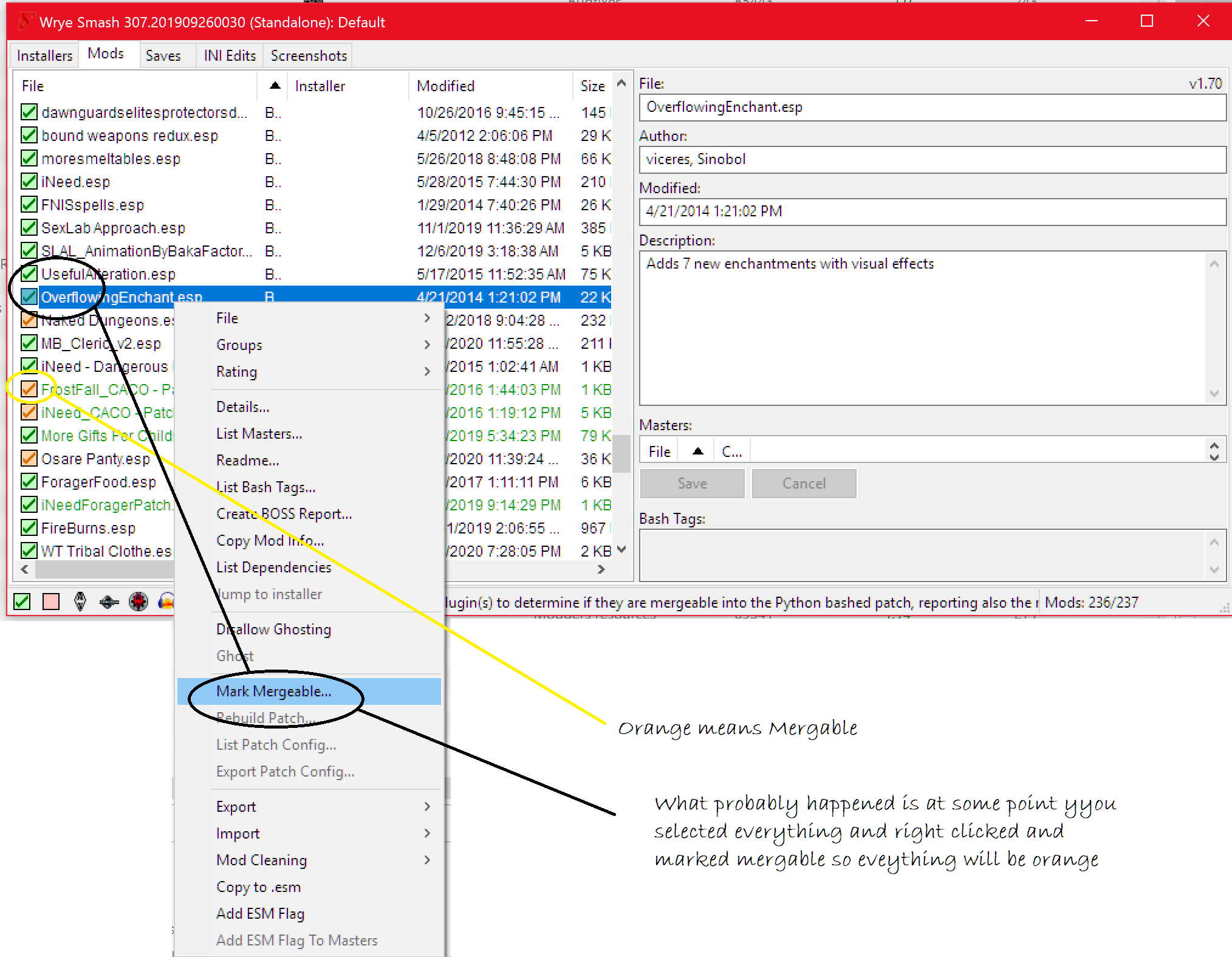The height and width of the screenshot is (957, 1232).
Task: Click the sort arrow in Masters list header
Action: point(698,451)
